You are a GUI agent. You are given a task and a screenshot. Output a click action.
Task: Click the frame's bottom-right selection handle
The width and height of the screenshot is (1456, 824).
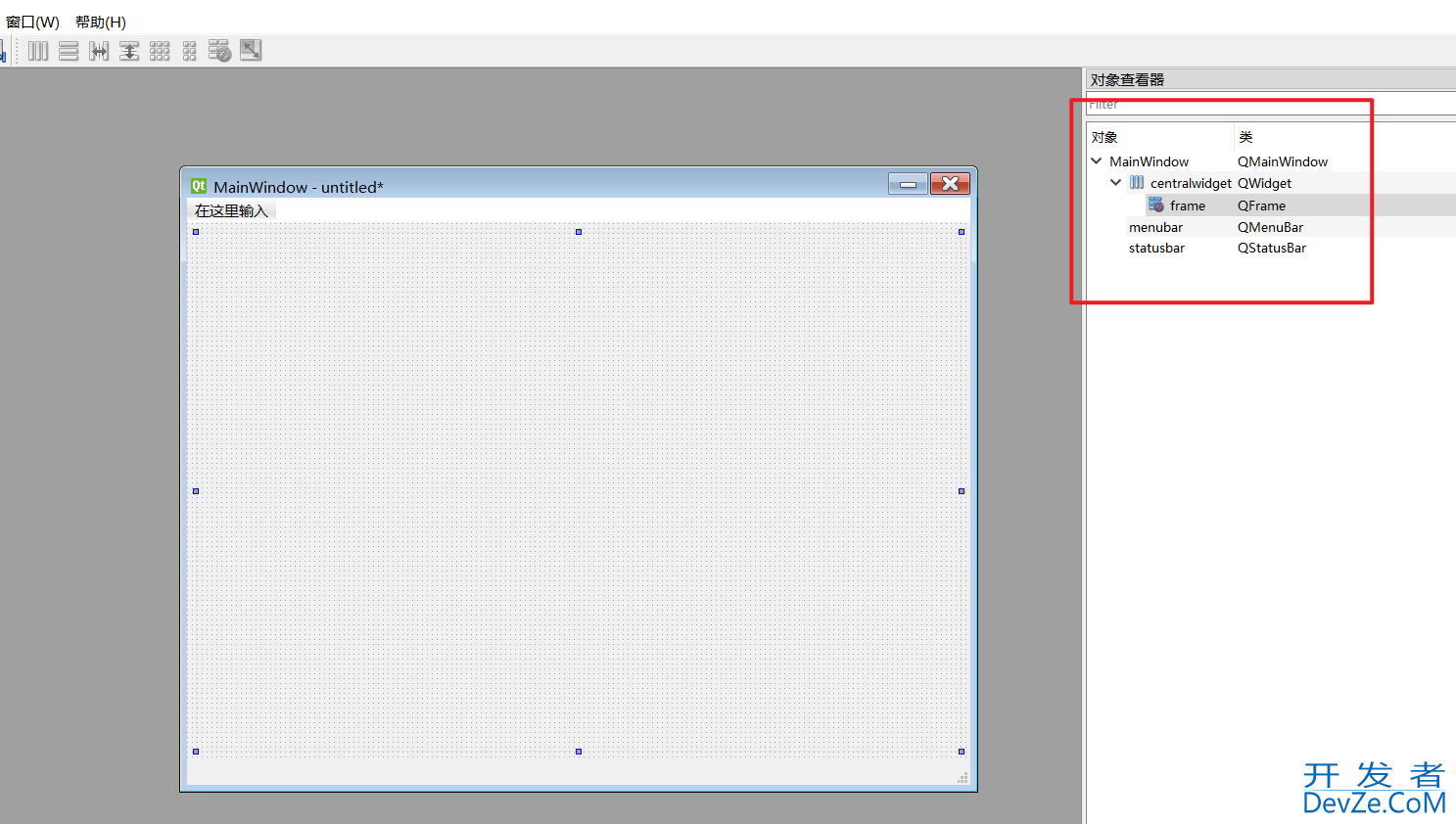[962, 752]
